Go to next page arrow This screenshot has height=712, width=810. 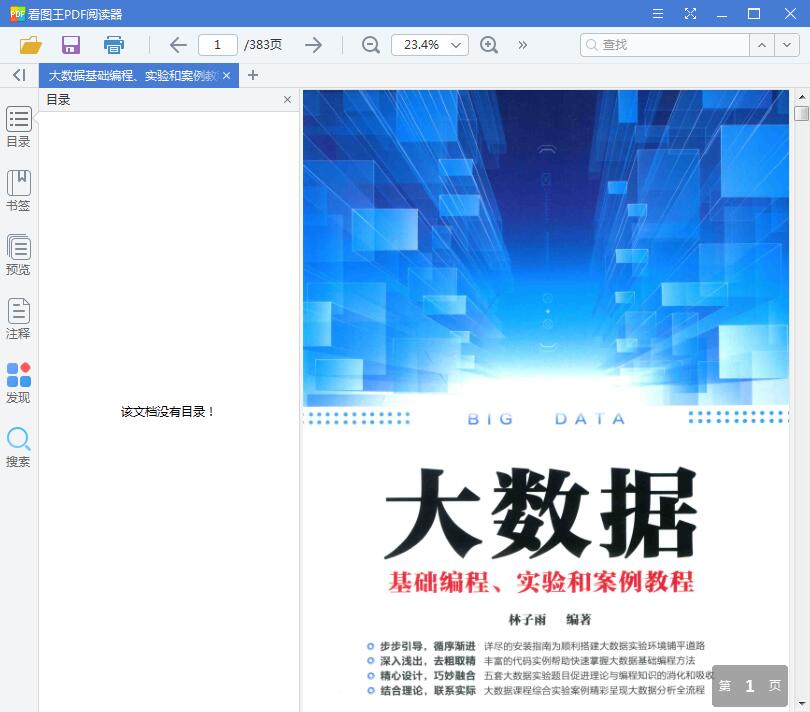[x=313, y=45]
